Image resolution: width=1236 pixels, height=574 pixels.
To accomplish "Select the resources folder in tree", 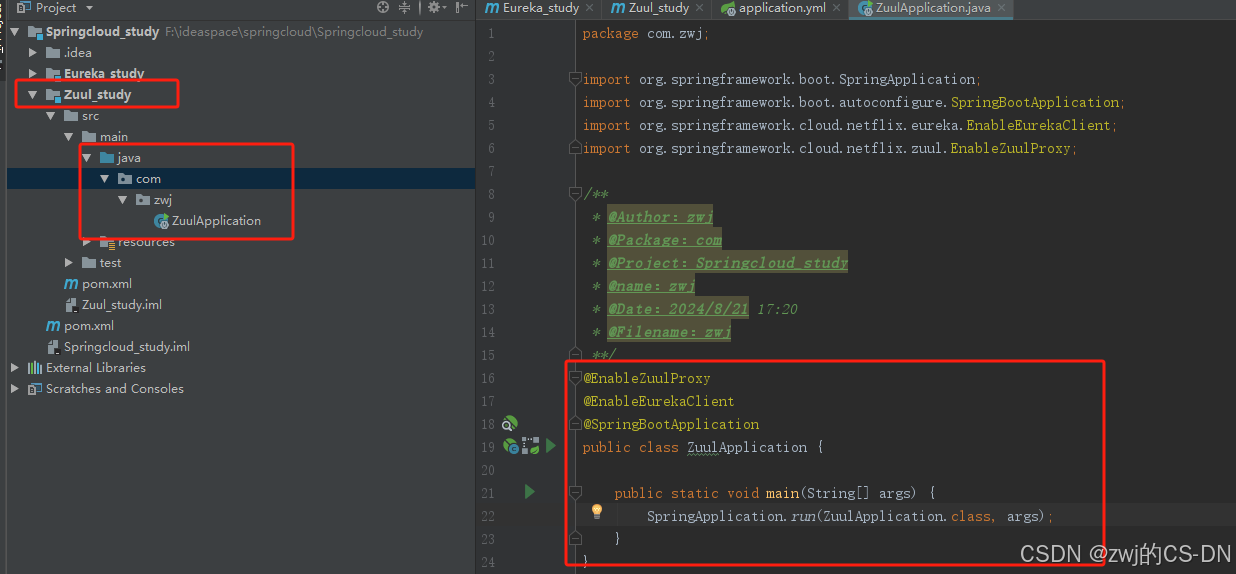I will (x=146, y=242).
